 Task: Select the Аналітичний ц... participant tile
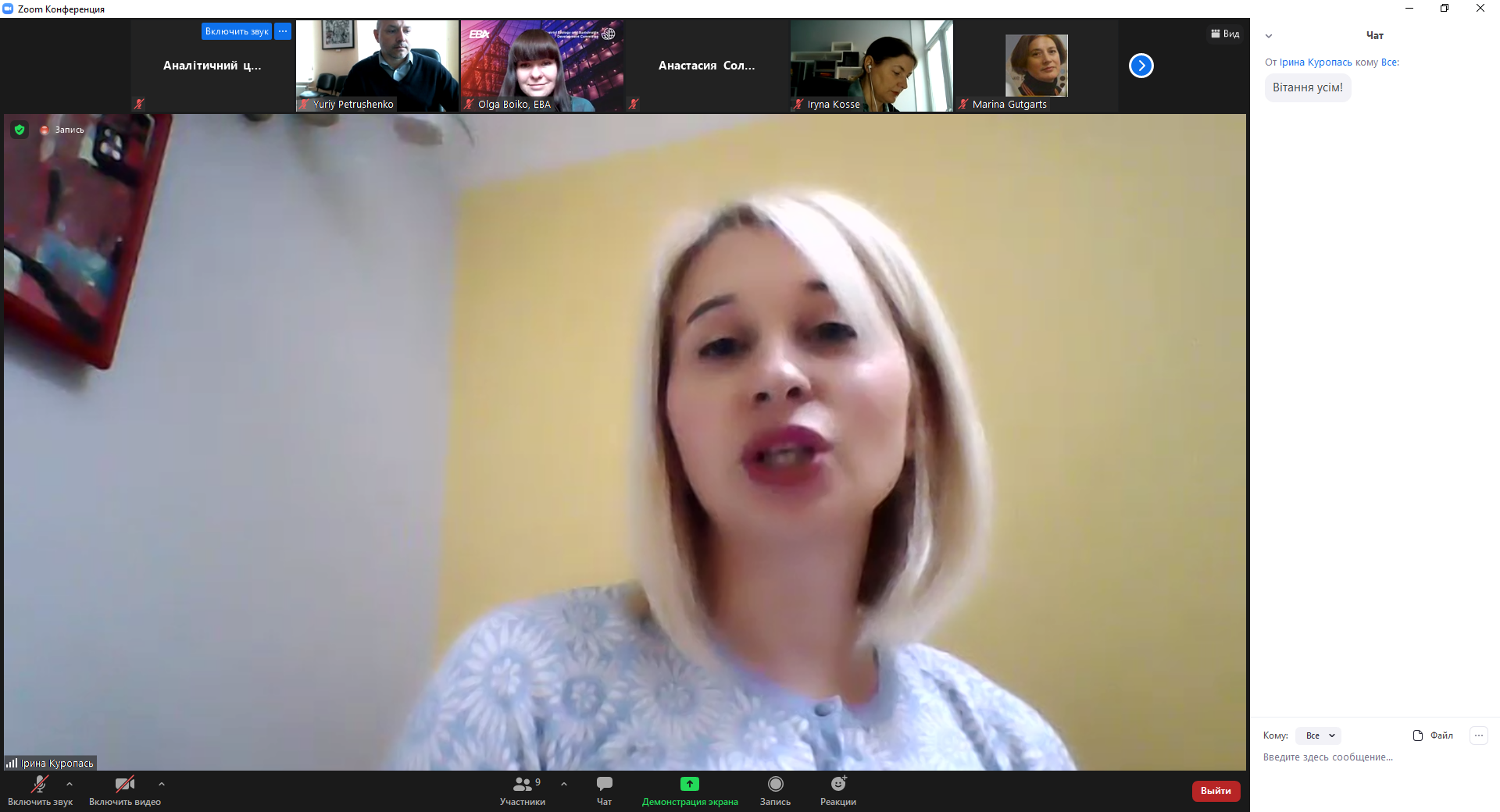click(x=212, y=66)
